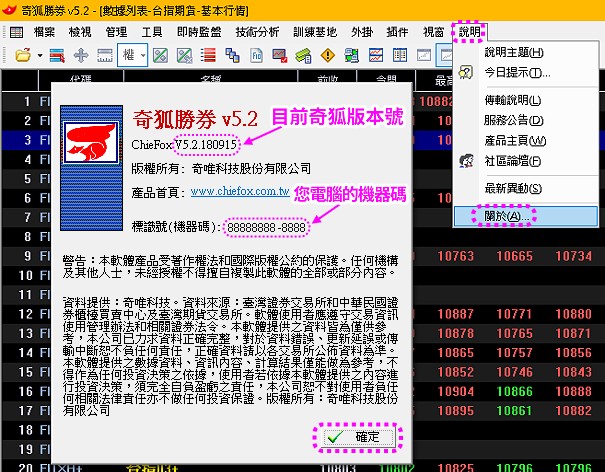The width and height of the screenshot is (605, 472).
Task: Open the 訓練基地 menu
Action: point(315,32)
